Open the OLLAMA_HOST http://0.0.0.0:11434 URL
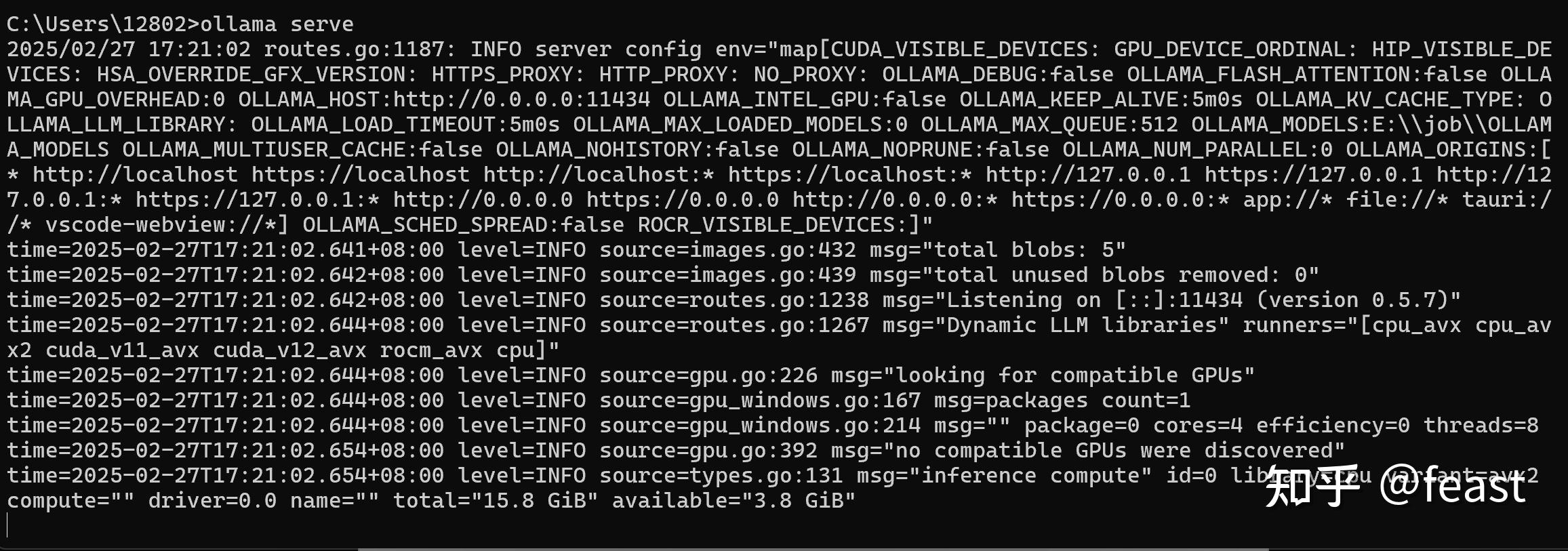 pos(521,100)
